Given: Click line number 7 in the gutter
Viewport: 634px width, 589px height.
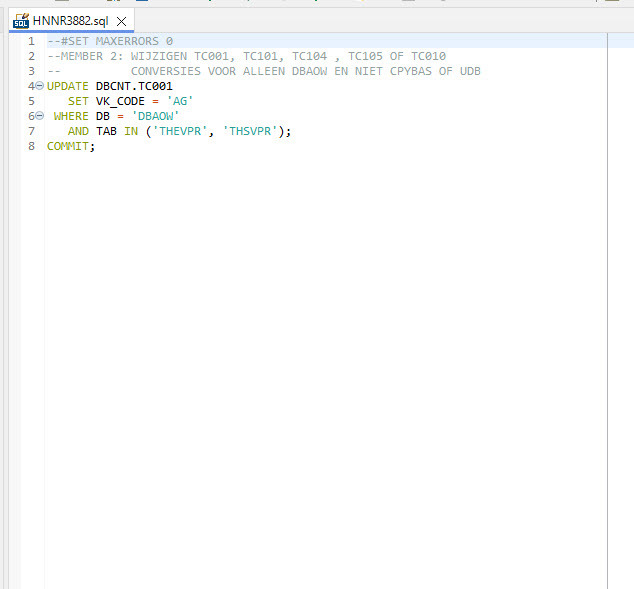Looking at the screenshot, I should [31, 131].
